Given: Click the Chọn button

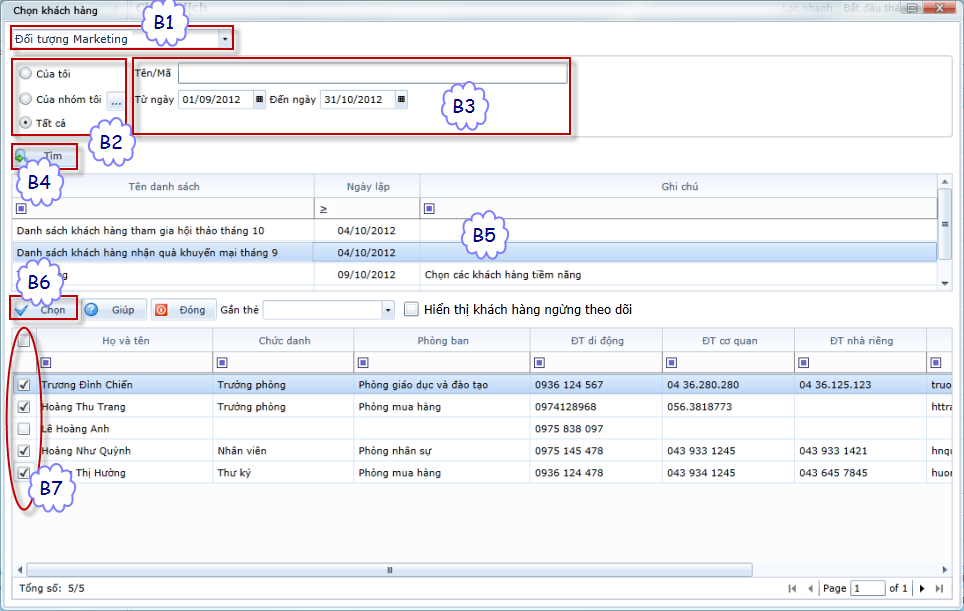Looking at the screenshot, I should tap(44, 310).
